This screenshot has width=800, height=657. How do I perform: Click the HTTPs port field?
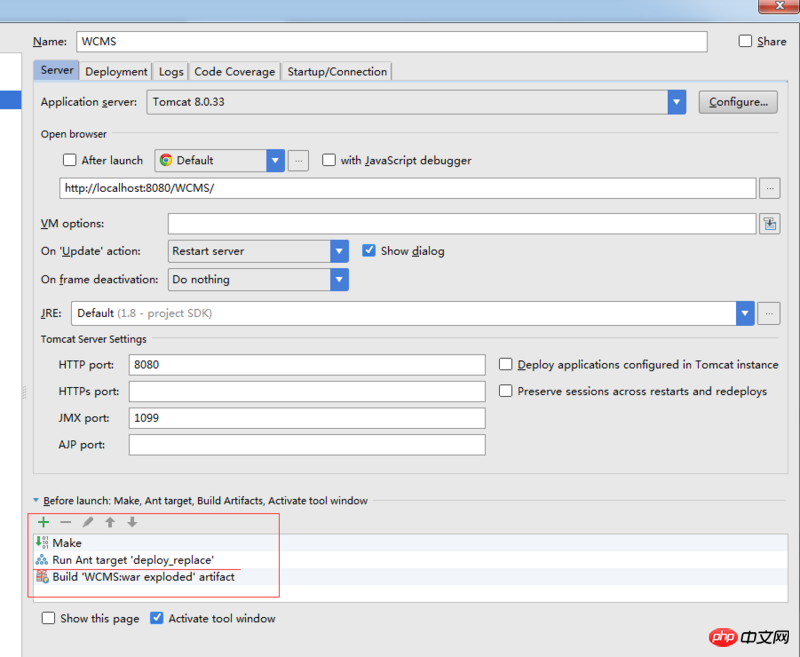(307, 391)
